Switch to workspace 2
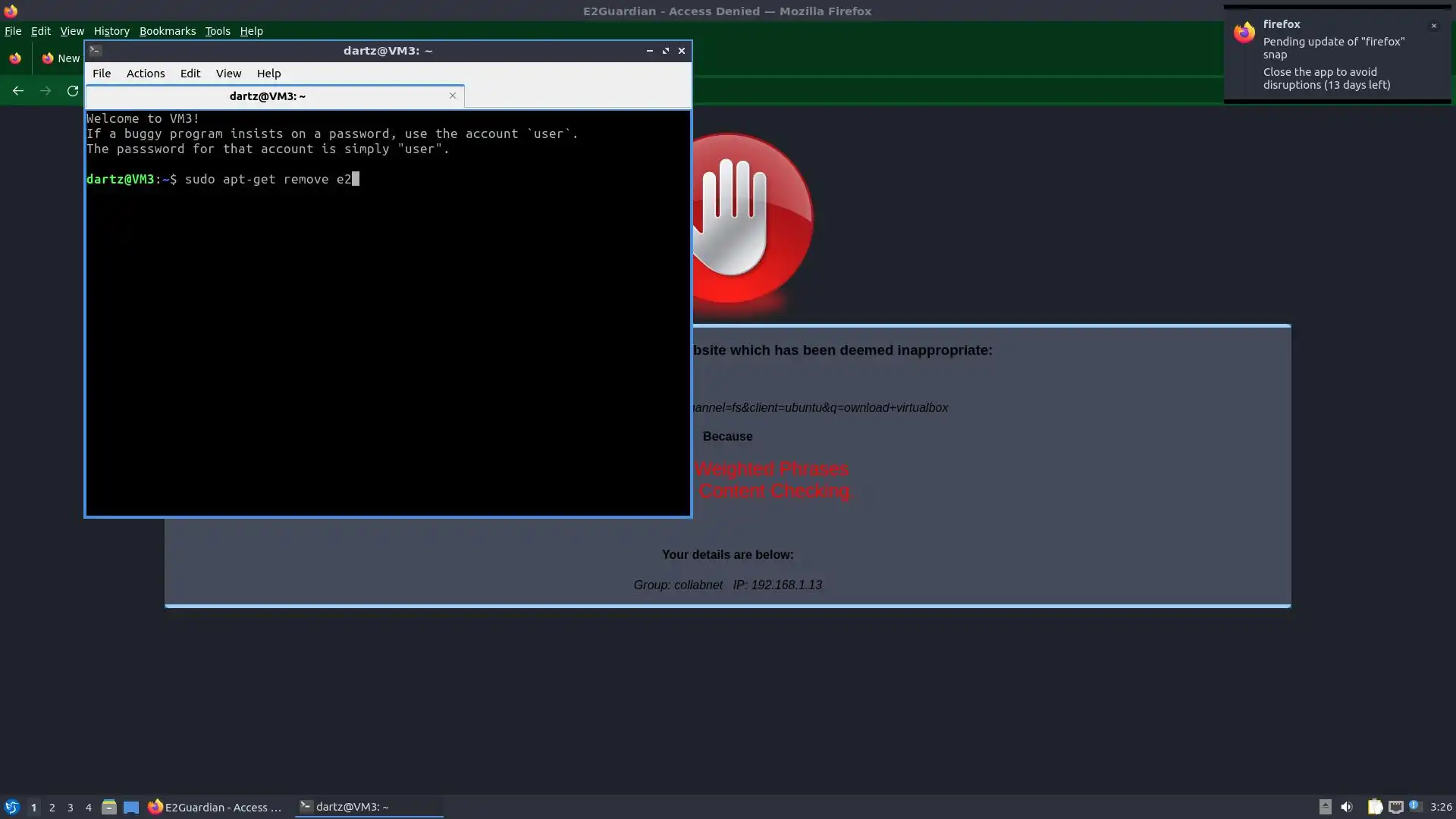The image size is (1456, 819). click(52, 808)
